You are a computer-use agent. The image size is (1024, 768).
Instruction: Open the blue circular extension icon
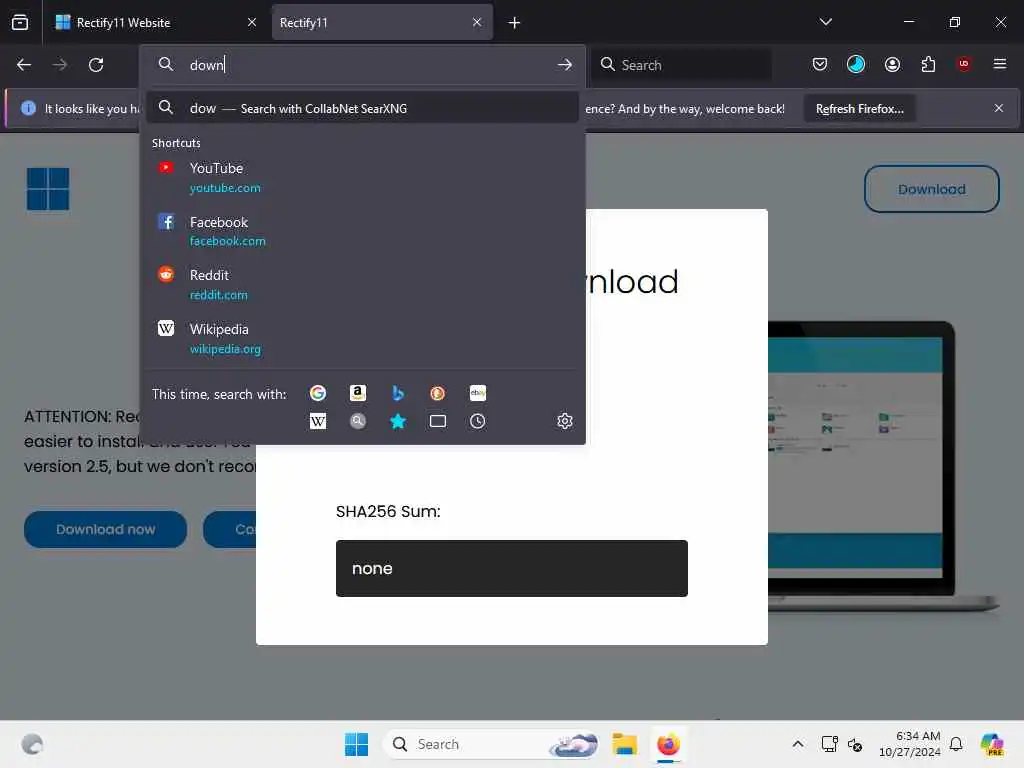[856, 64]
